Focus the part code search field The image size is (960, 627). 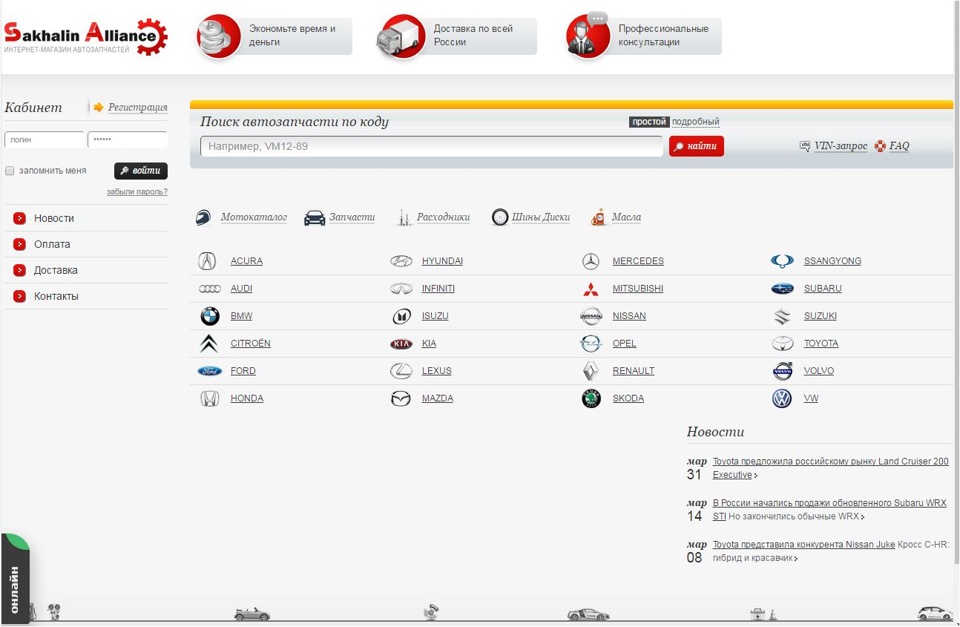click(431, 146)
